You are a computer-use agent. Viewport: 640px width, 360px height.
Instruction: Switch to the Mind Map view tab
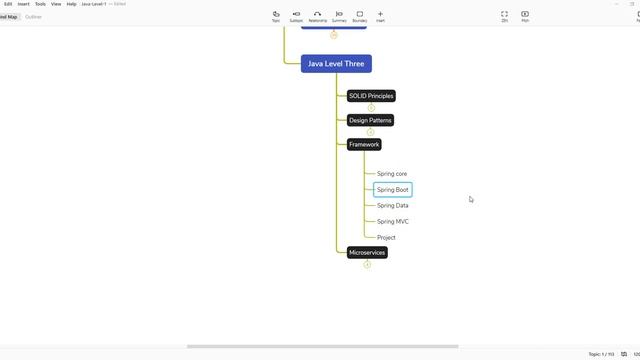pyautogui.click(x=9, y=17)
